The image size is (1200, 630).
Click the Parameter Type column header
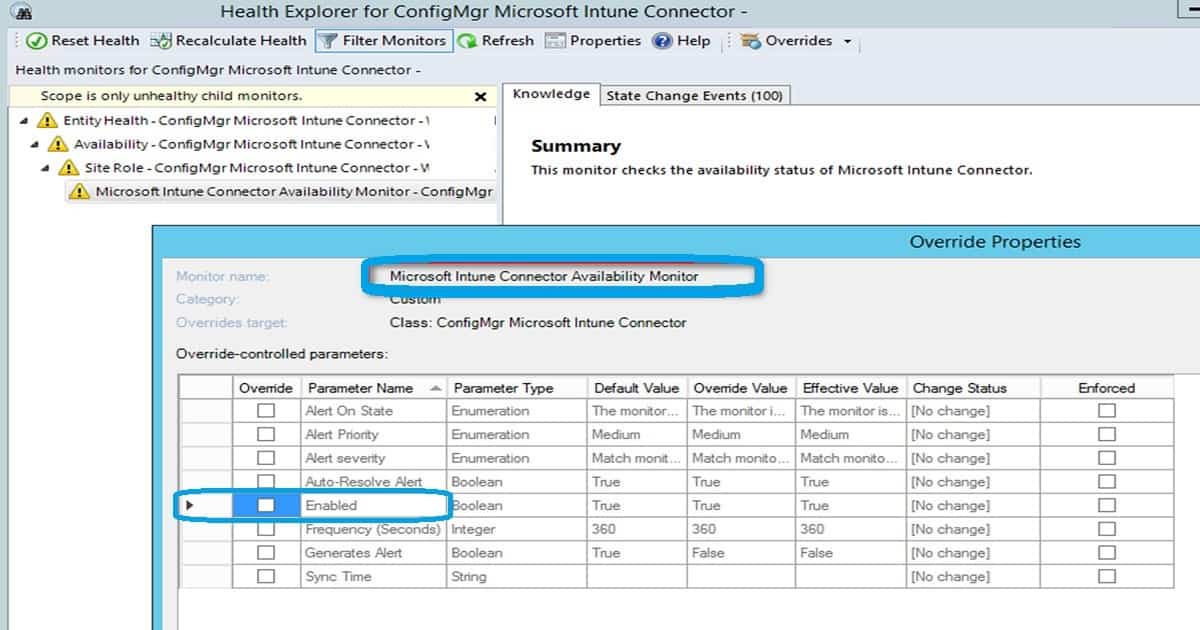[x=516, y=388]
